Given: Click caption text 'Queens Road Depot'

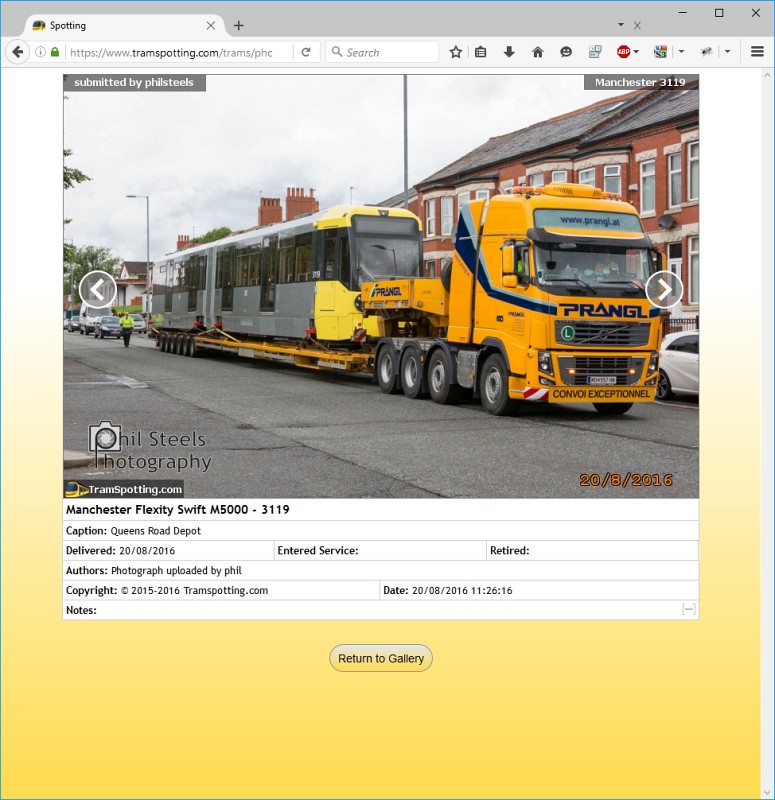Looking at the screenshot, I should pyautogui.click(x=156, y=531).
